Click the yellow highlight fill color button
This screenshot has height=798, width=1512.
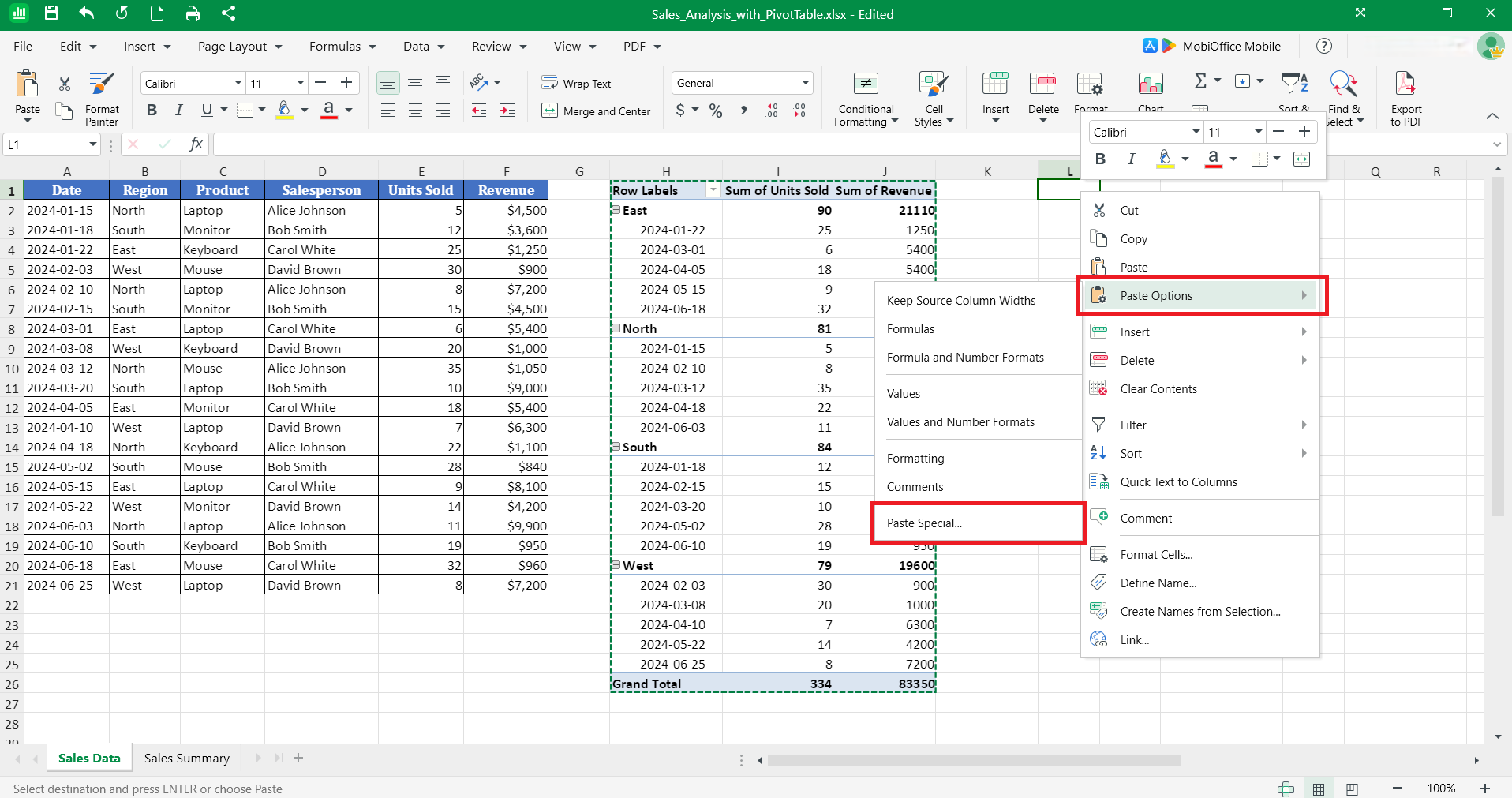[x=285, y=110]
